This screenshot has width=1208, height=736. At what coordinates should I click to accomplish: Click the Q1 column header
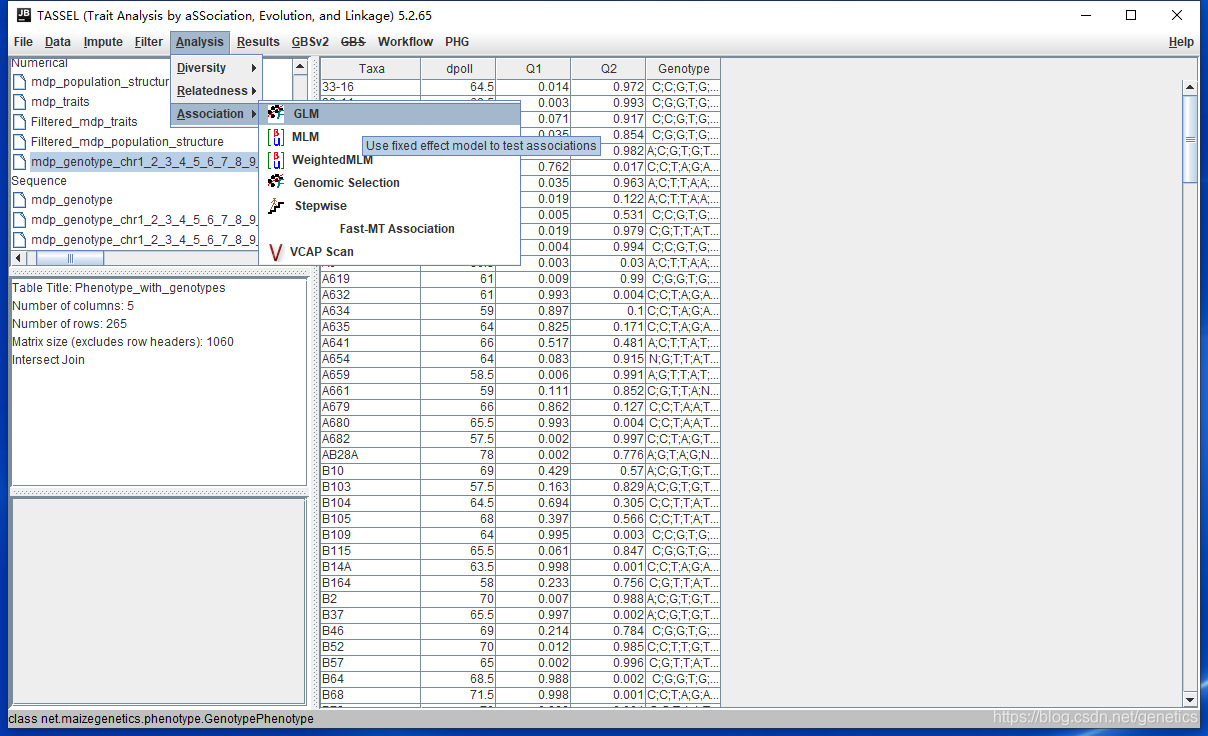pyautogui.click(x=533, y=69)
